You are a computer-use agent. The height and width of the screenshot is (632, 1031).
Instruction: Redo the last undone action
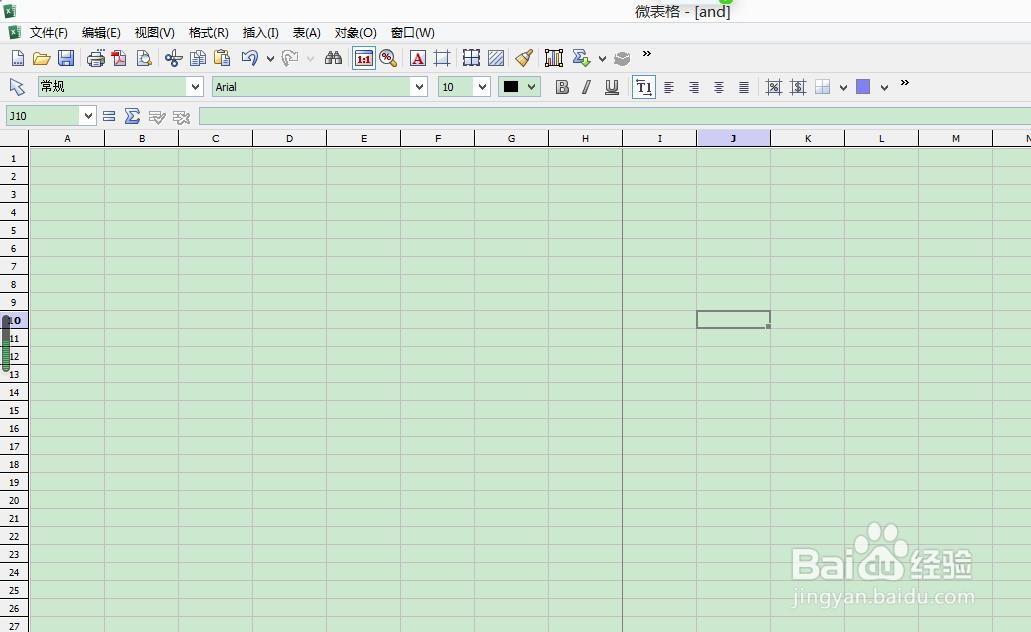[289, 59]
